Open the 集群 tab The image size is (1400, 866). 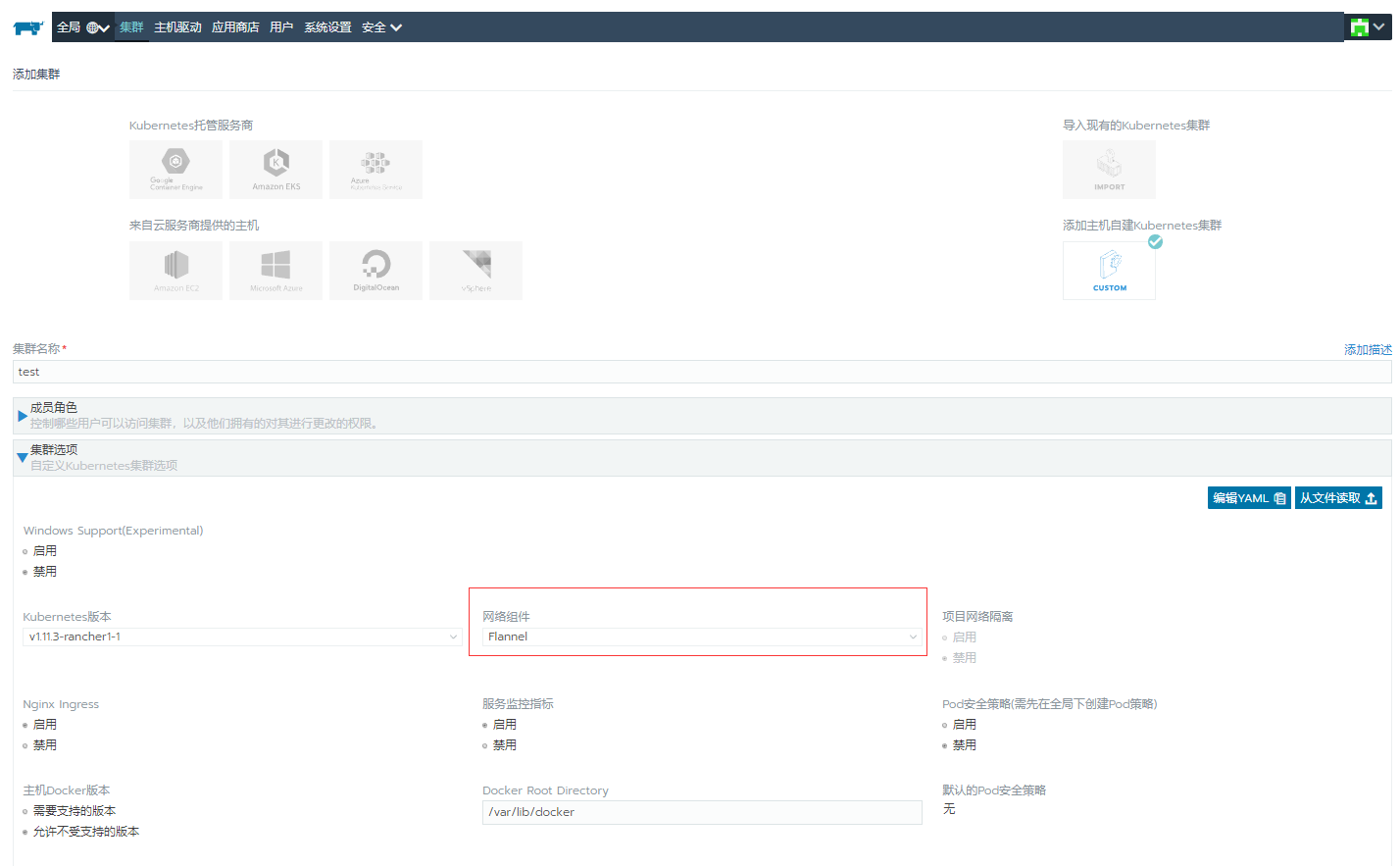click(131, 27)
